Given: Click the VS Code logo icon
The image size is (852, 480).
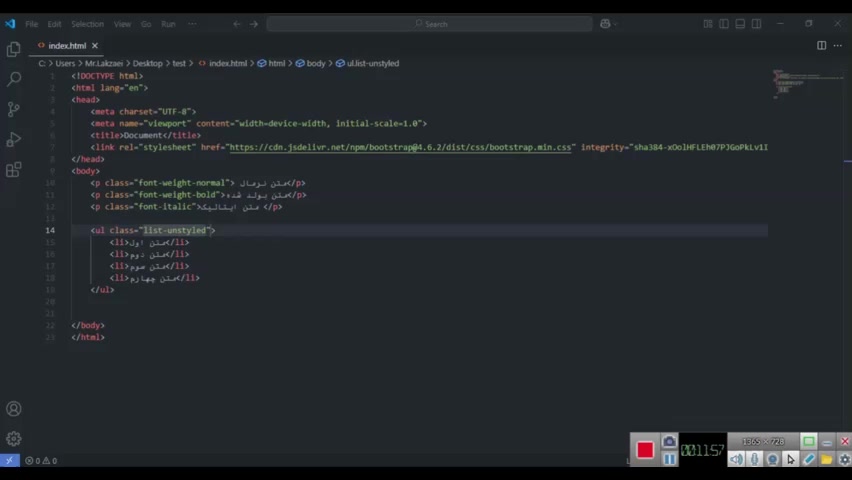Looking at the screenshot, I should tap(10, 24).
